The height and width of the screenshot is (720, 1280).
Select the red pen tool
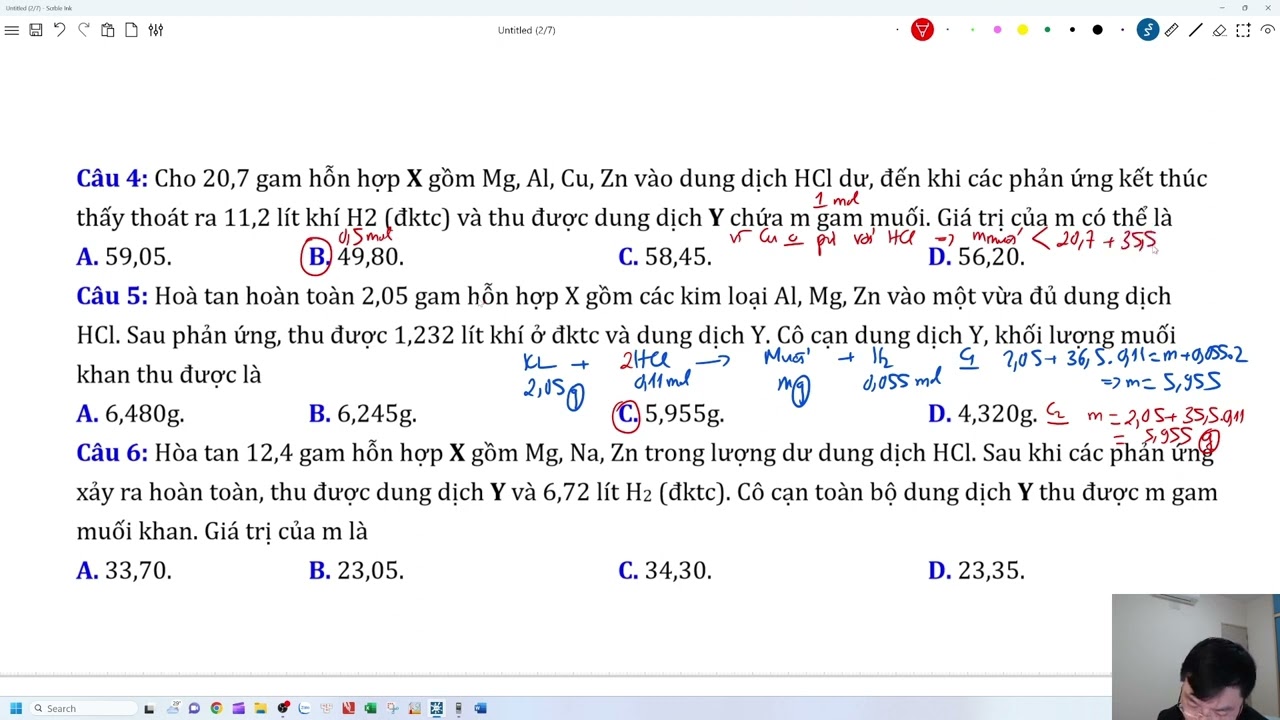coord(922,30)
